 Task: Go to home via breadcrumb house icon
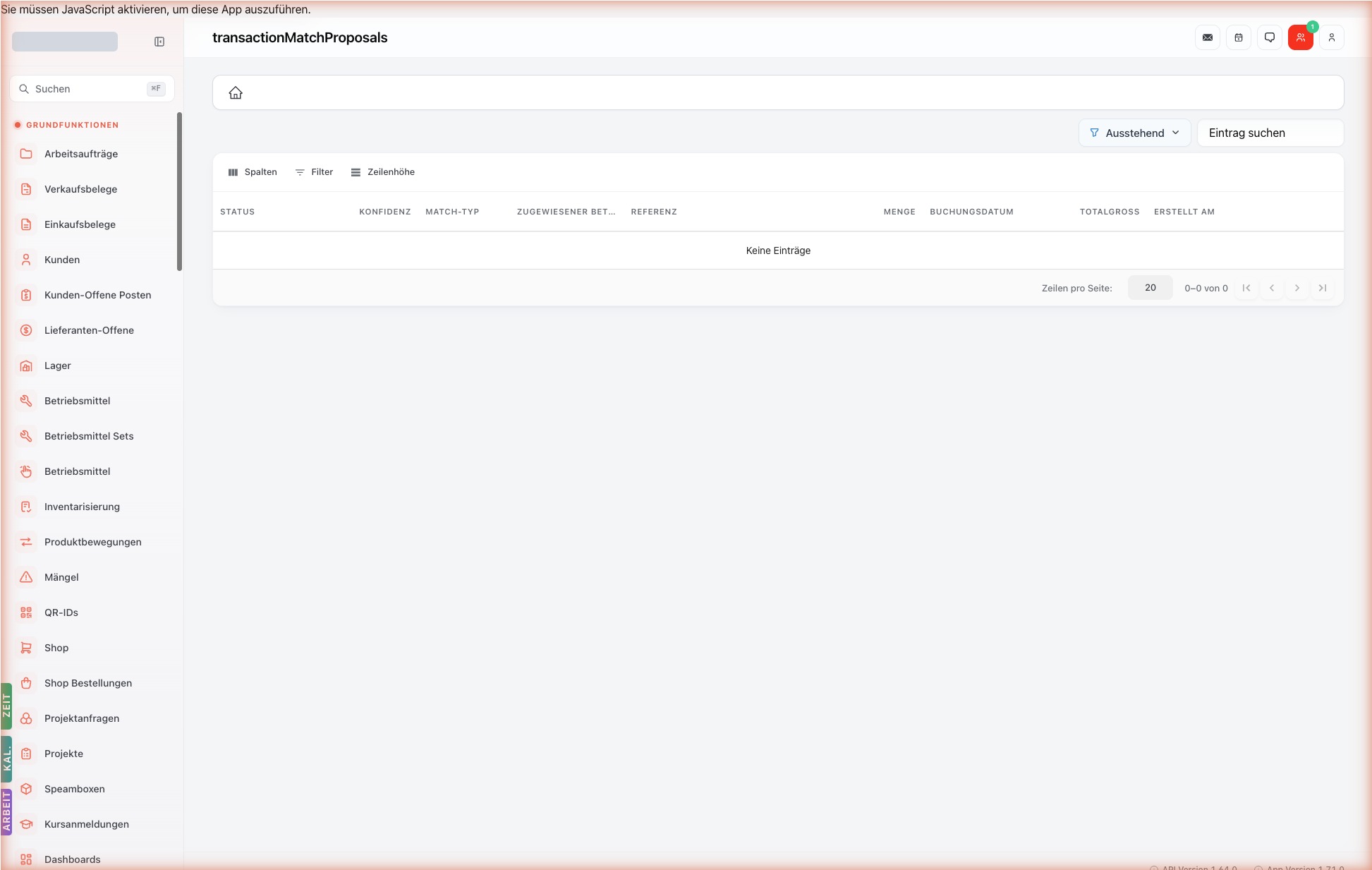236,92
